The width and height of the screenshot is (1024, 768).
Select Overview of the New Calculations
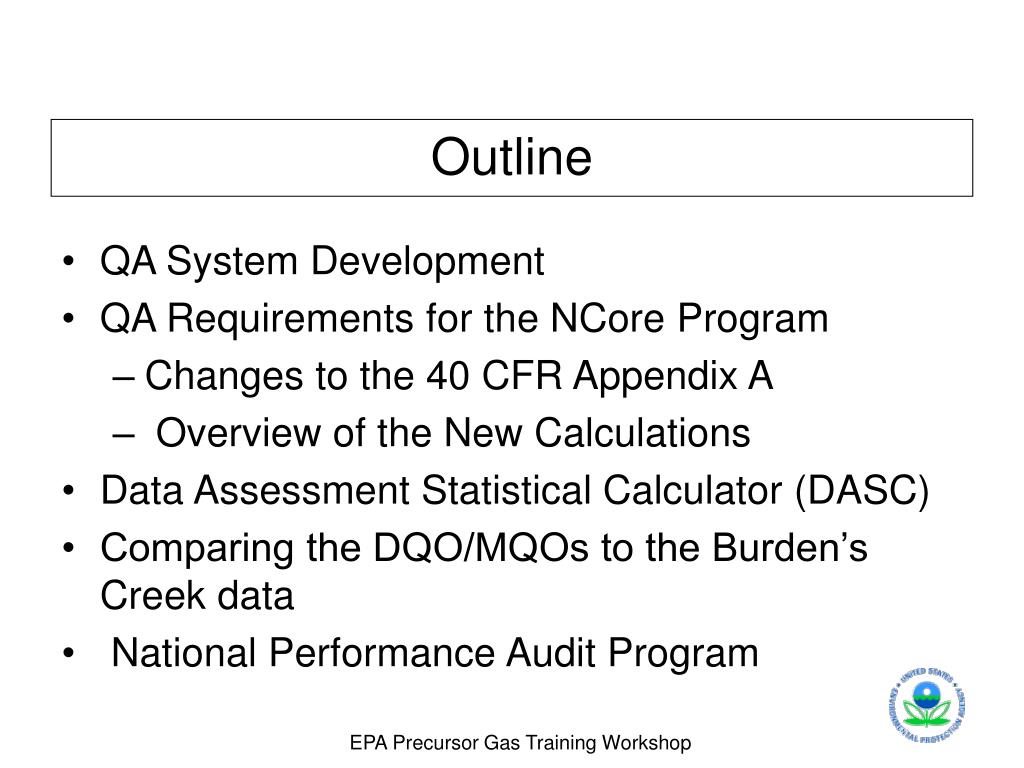click(x=453, y=434)
